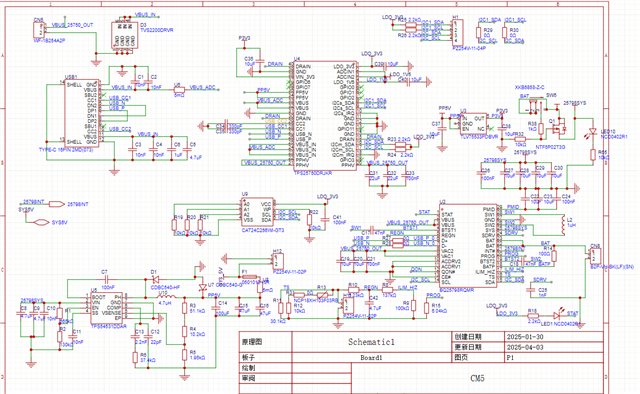Select the D1 diode above U5

point(155,280)
